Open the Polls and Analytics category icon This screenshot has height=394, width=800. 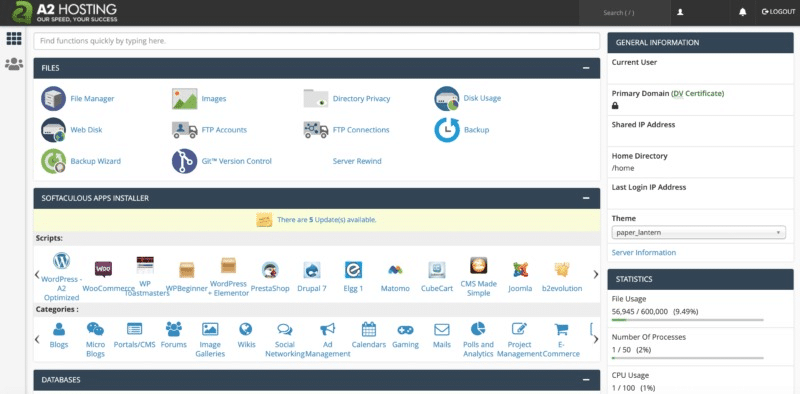tap(478, 329)
